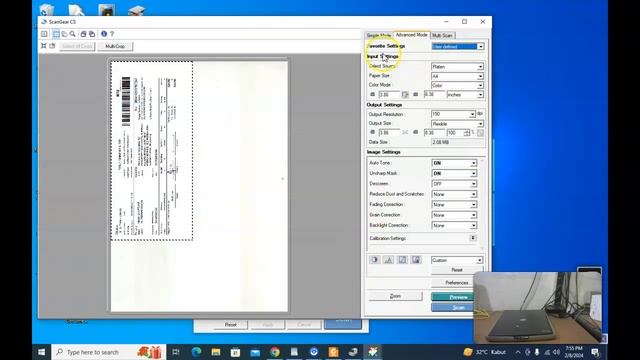Click the rotate right toolbar icon
Image resolution: width=640 pixels, height=360 pixels.
point(92,34)
